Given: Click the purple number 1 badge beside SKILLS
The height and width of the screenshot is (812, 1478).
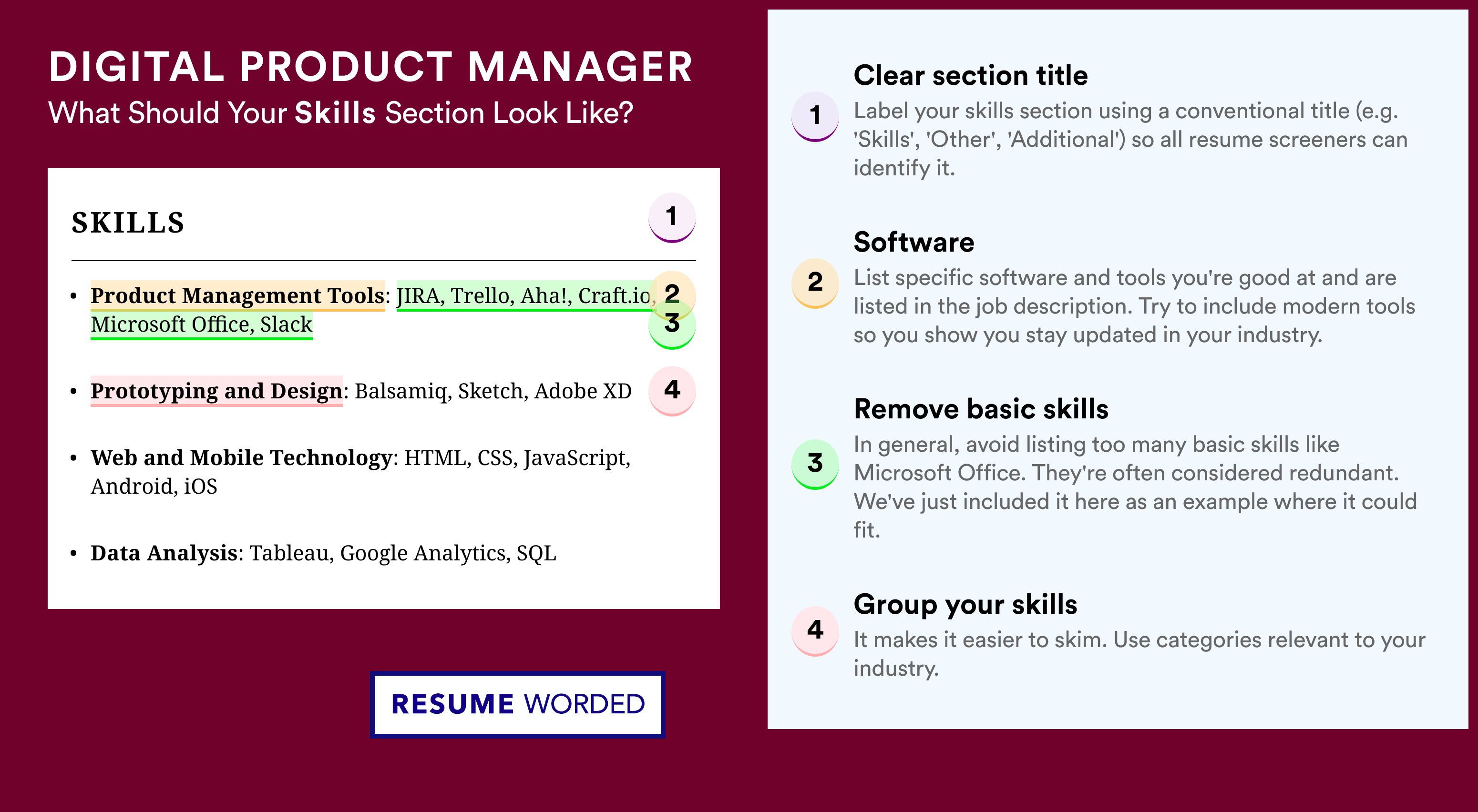Looking at the screenshot, I should [672, 217].
